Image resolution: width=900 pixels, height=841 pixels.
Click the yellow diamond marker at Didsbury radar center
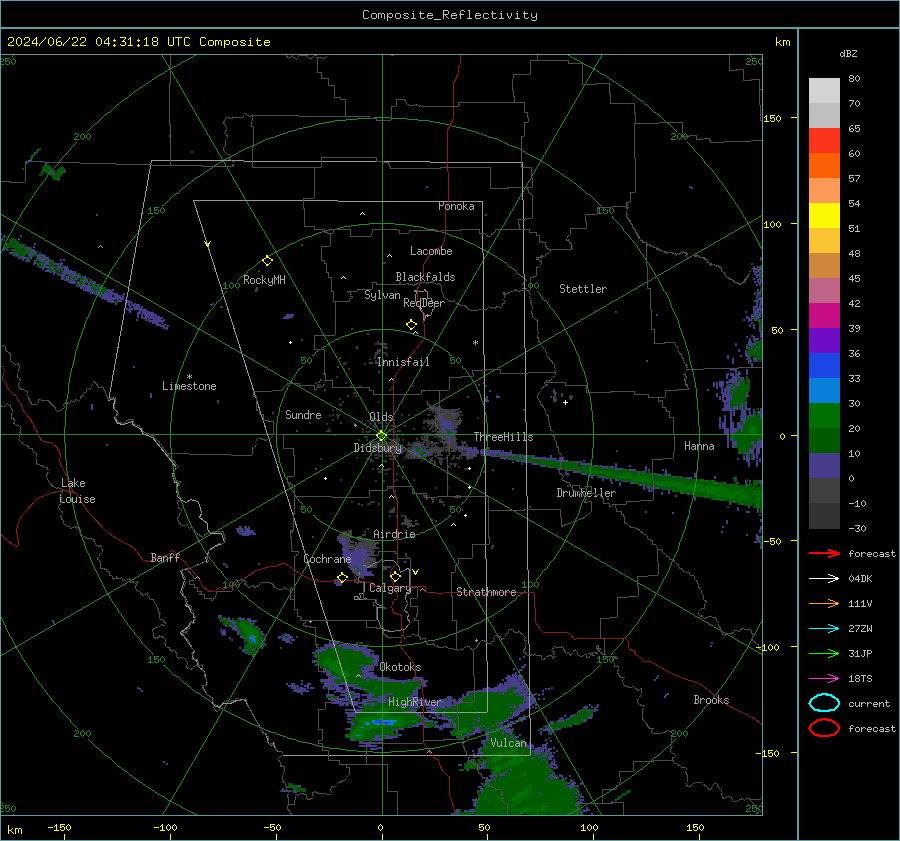pyautogui.click(x=381, y=436)
